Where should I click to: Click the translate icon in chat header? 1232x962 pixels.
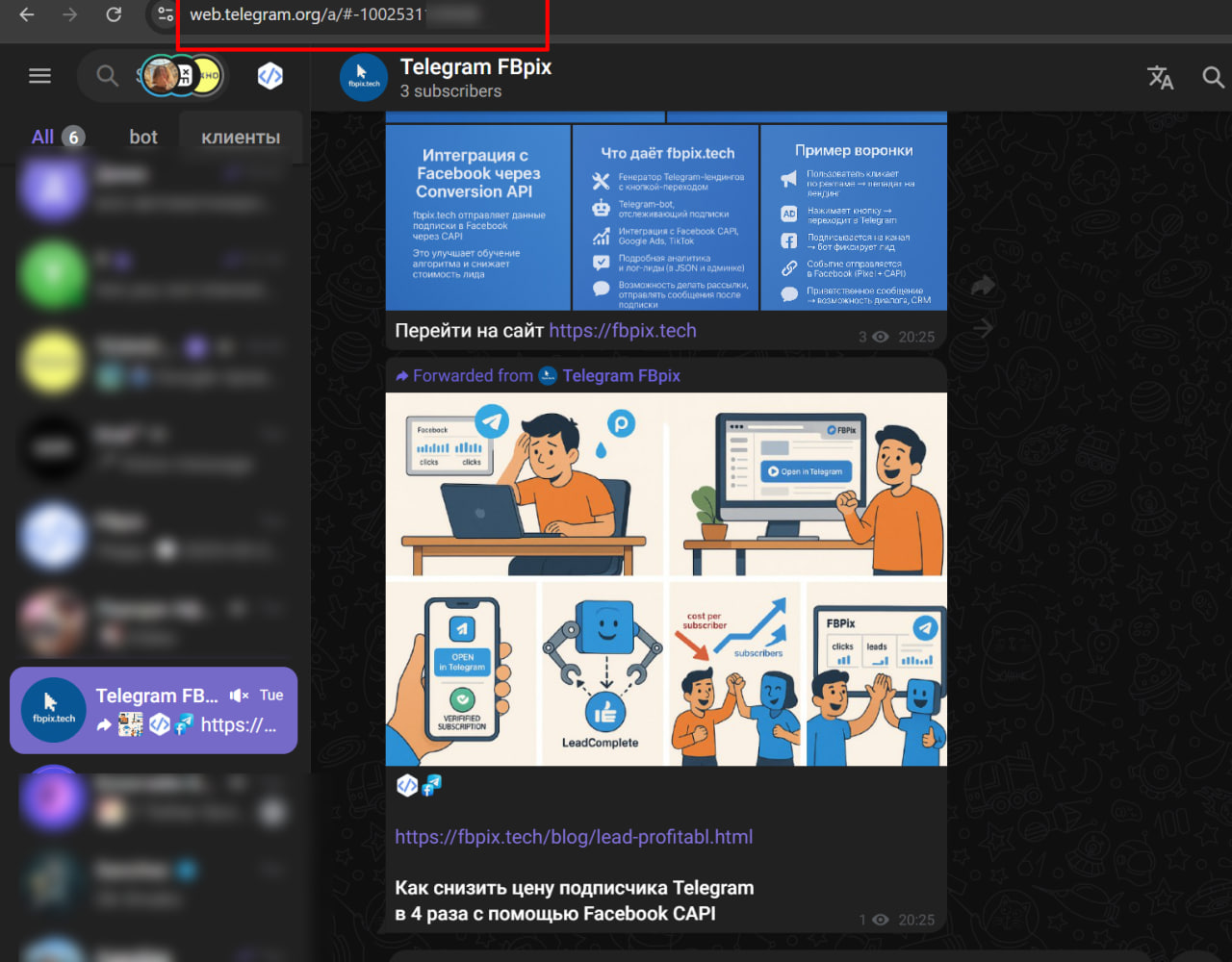(1161, 78)
